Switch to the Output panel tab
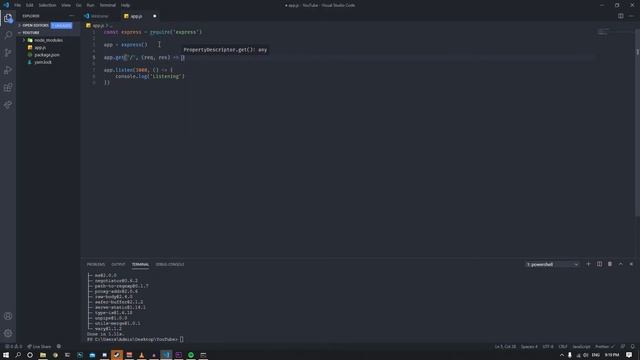This screenshot has height=360, width=640. pos(118,264)
